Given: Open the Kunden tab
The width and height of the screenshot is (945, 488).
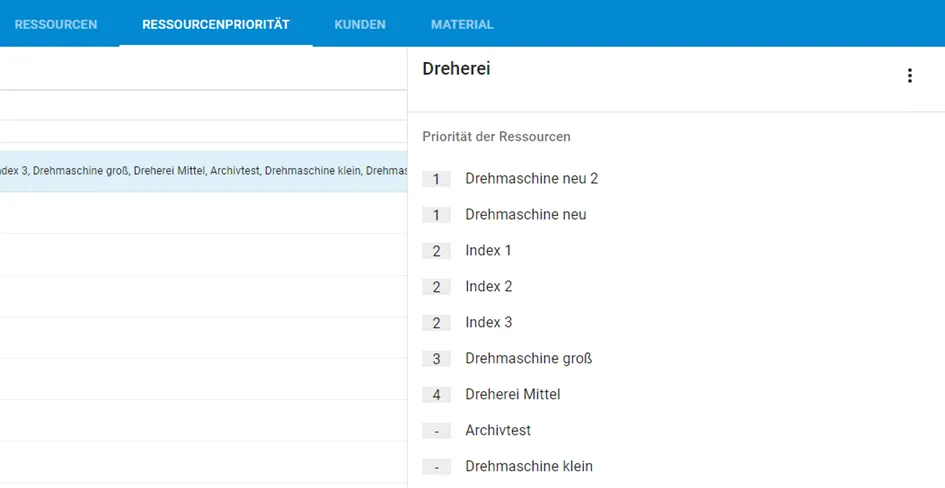Looking at the screenshot, I should (360, 25).
